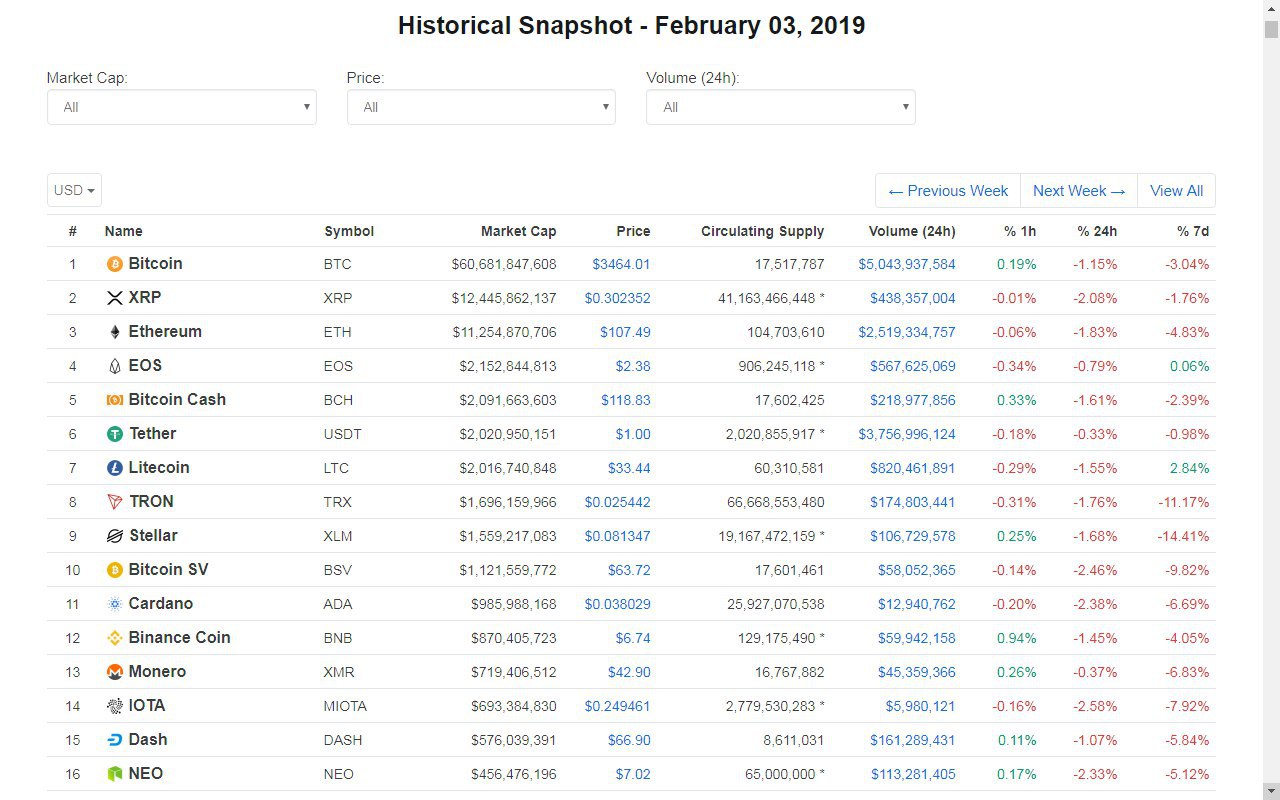The image size is (1280, 800).
Task: Click the Ethereum diamond logo icon
Action: point(115,332)
